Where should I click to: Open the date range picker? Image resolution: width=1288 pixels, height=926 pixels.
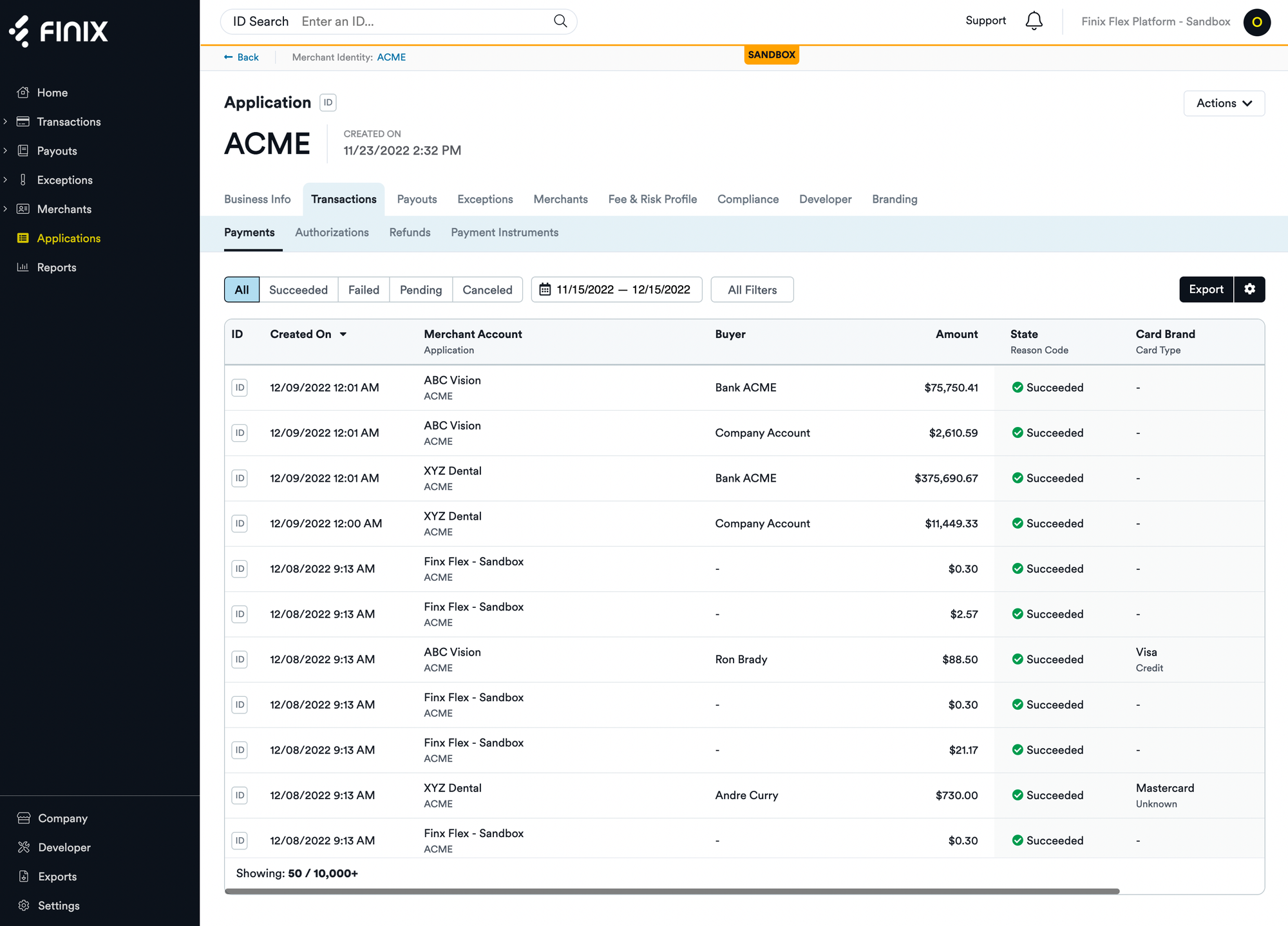(616, 290)
